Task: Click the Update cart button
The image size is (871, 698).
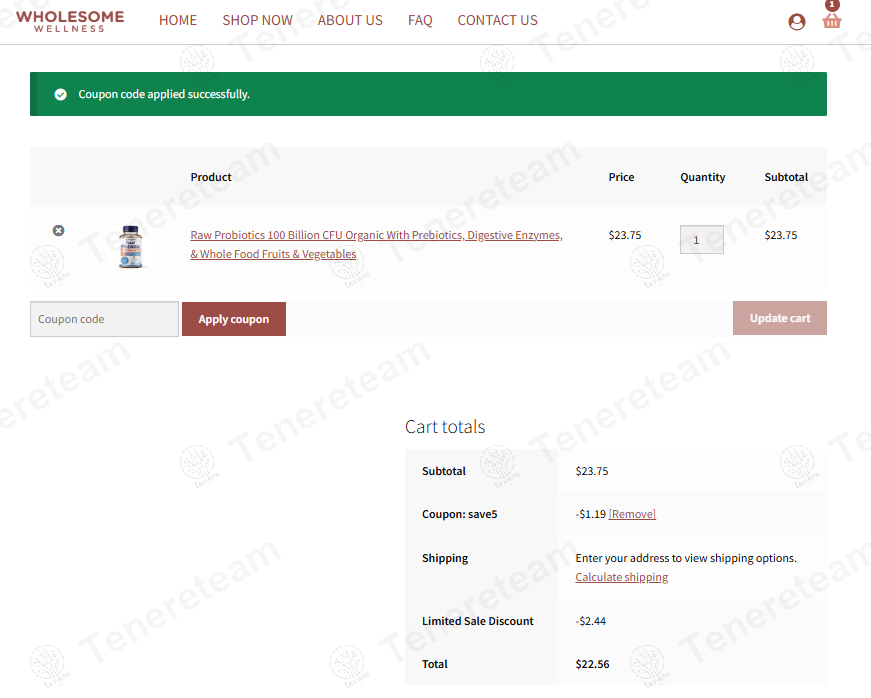Action: coord(779,318)
